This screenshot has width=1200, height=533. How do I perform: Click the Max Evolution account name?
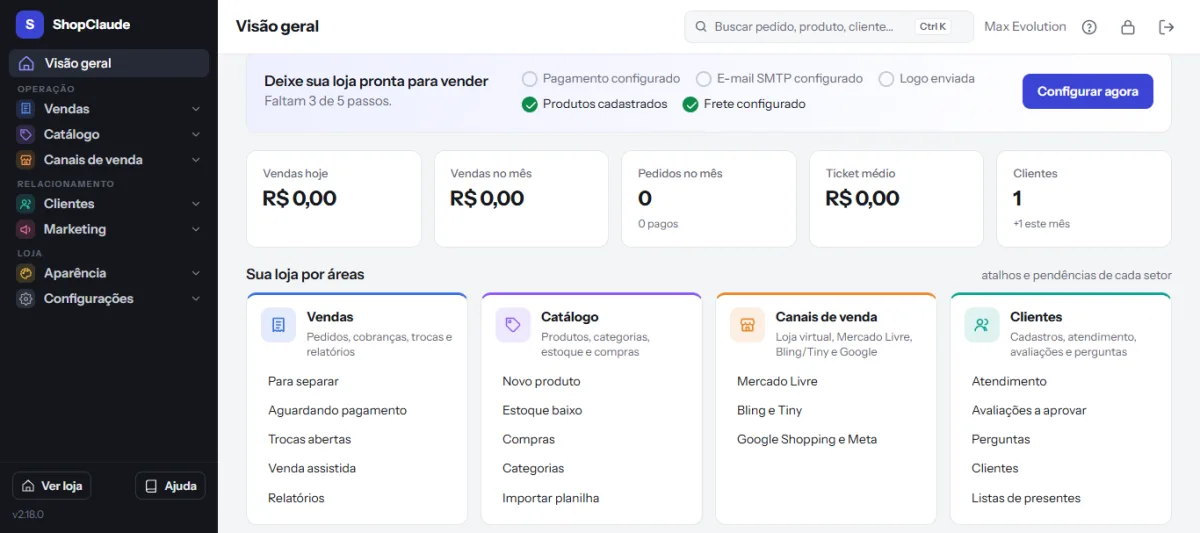pos(1025,27)
